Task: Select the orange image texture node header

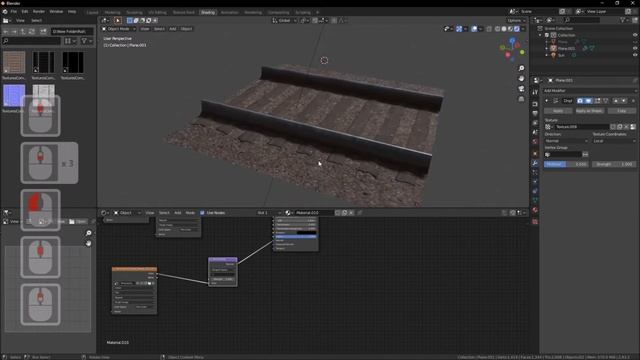Action: click(x=134, y=269)
